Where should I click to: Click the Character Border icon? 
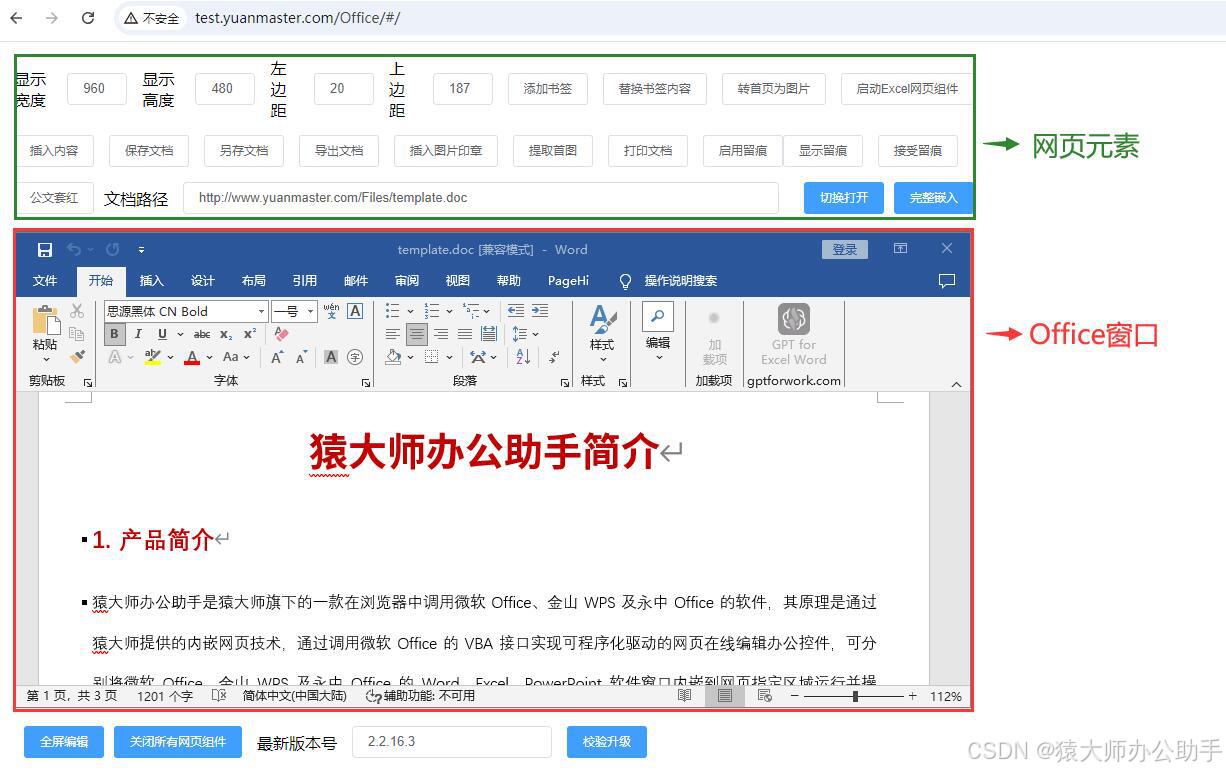tap(355, 311)
